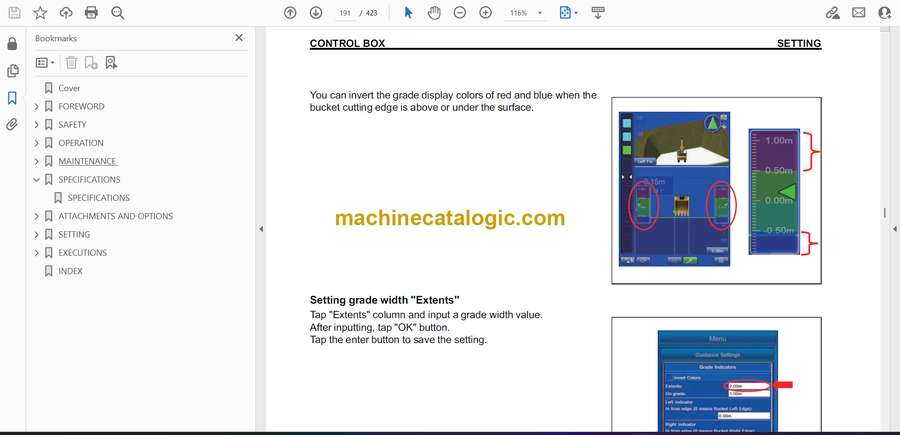
Task: Expand the FOREWORD bookmark
Action: (x=37, y=106)
